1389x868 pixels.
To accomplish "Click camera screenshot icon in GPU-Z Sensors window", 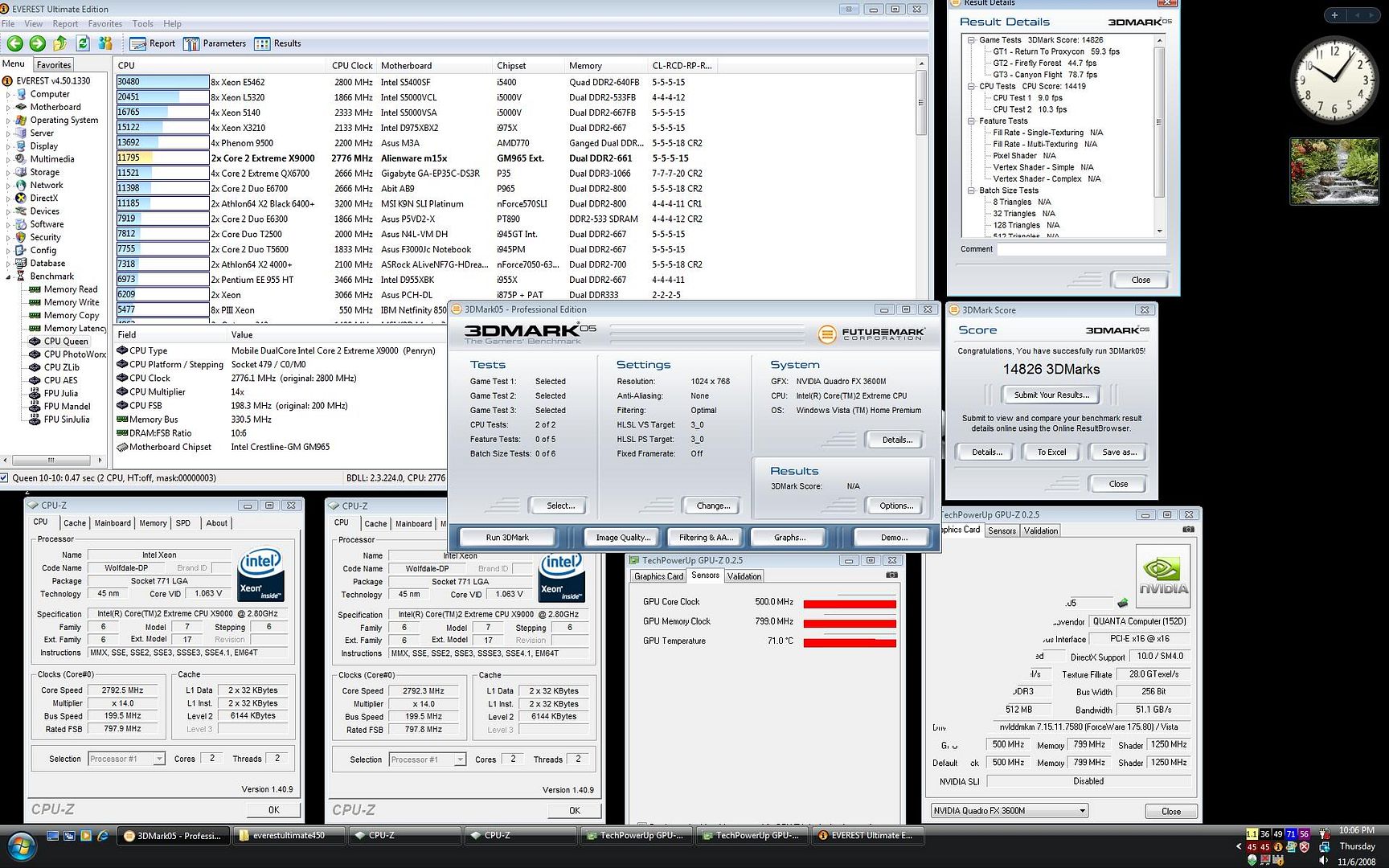I will (891, 575).
